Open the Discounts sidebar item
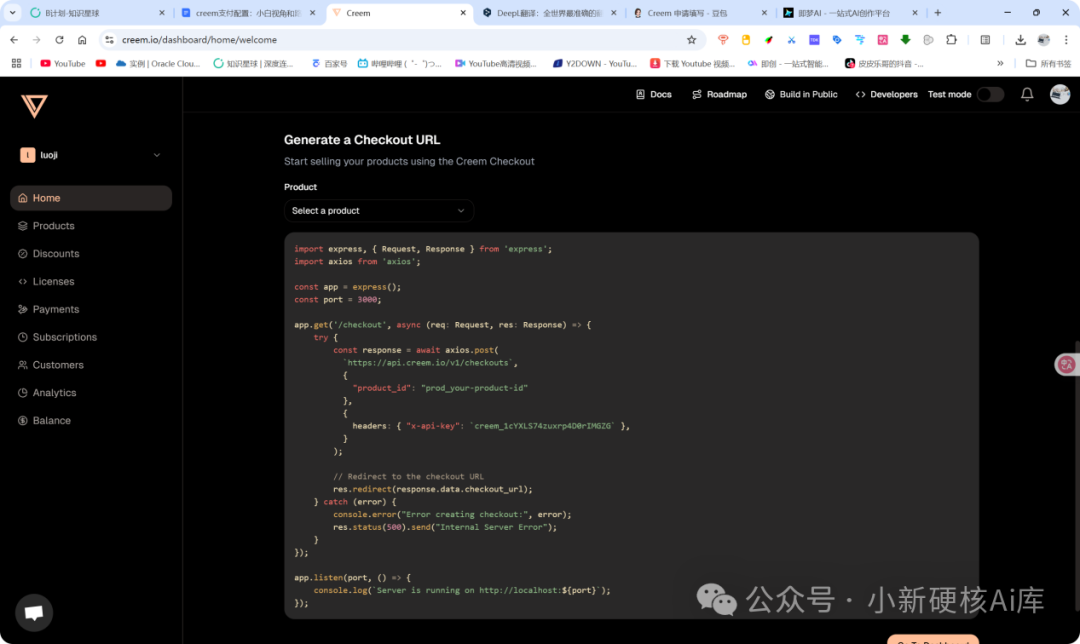 click(x=91, y=253)
